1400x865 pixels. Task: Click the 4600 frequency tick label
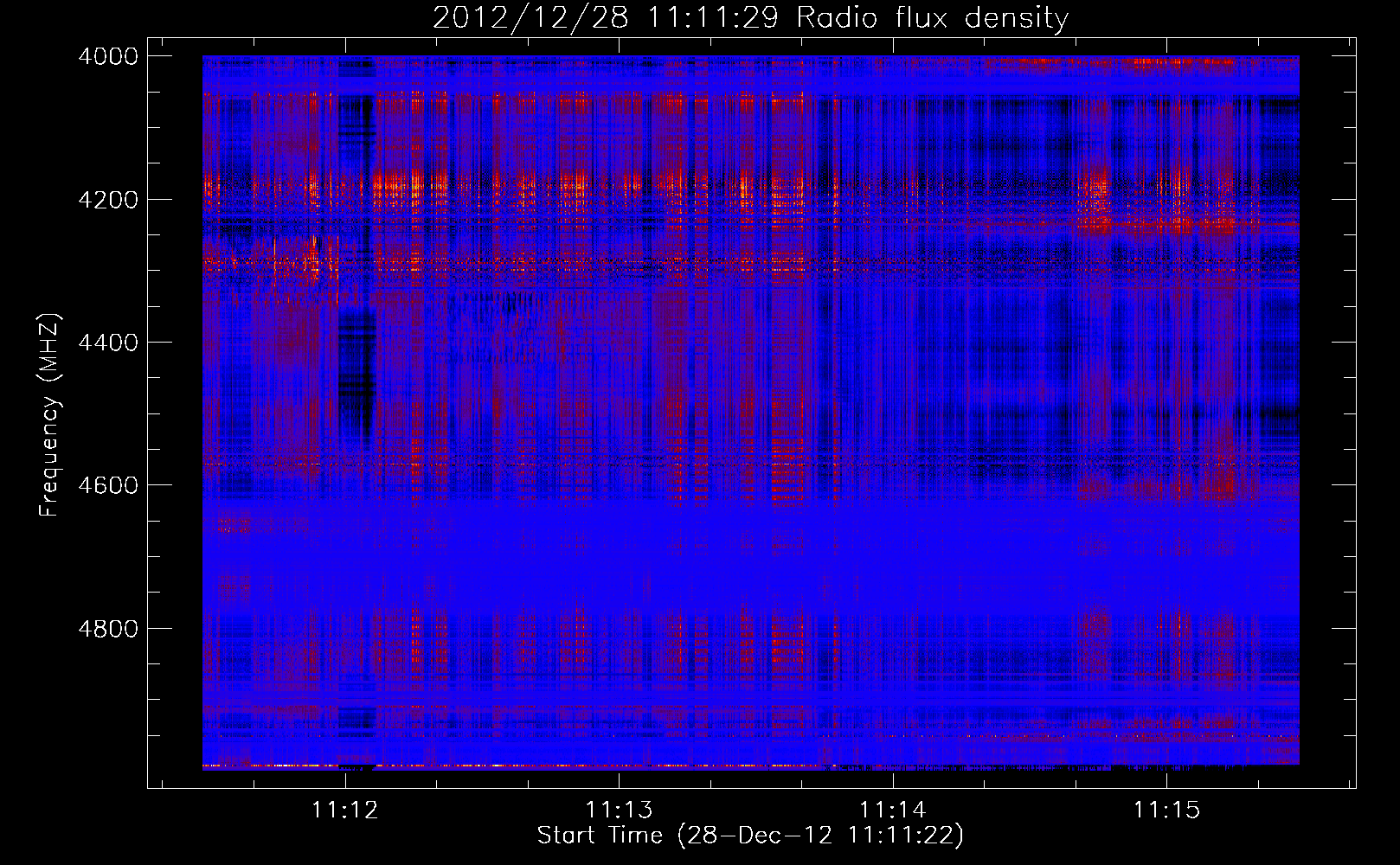pos(108,485)
